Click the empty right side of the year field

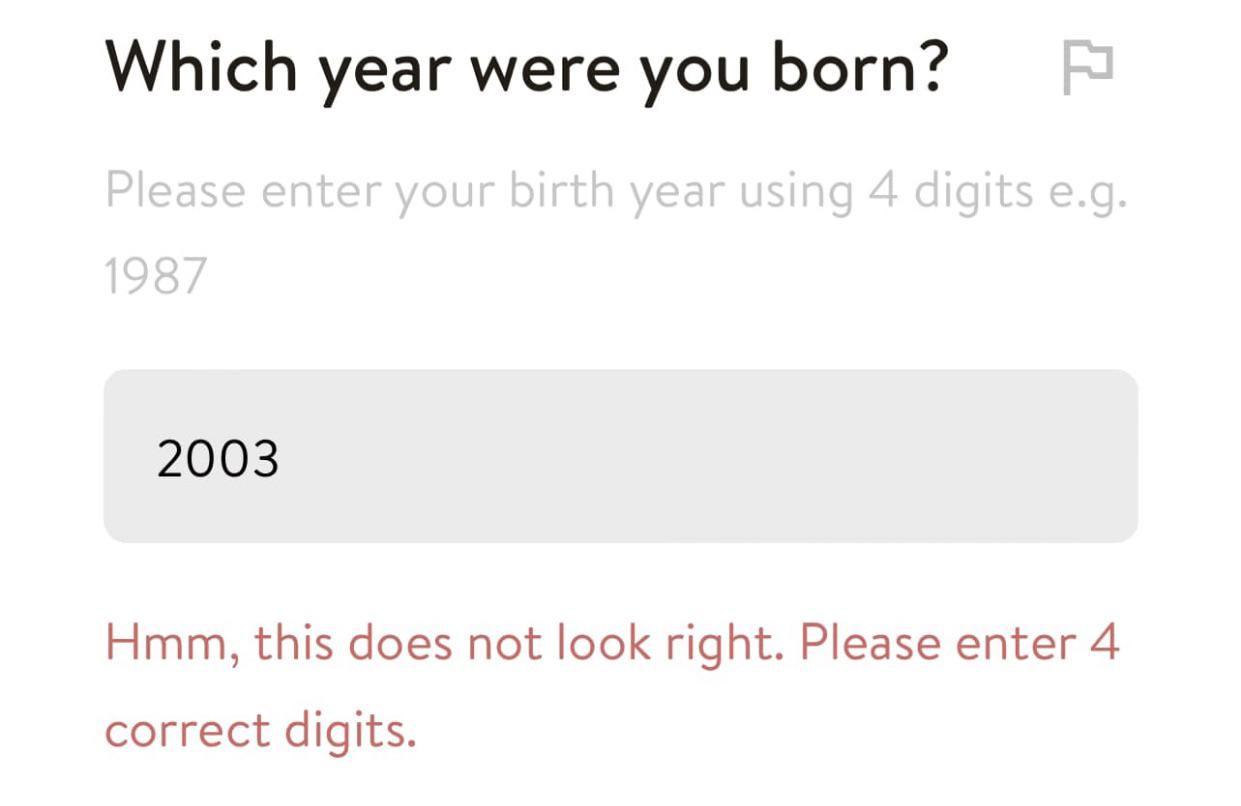point(900,456)
